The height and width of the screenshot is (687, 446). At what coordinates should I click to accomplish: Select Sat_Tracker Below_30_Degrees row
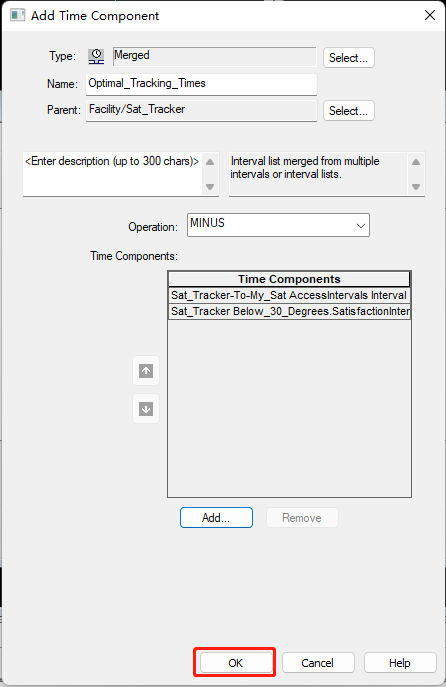tap(289, 312)
